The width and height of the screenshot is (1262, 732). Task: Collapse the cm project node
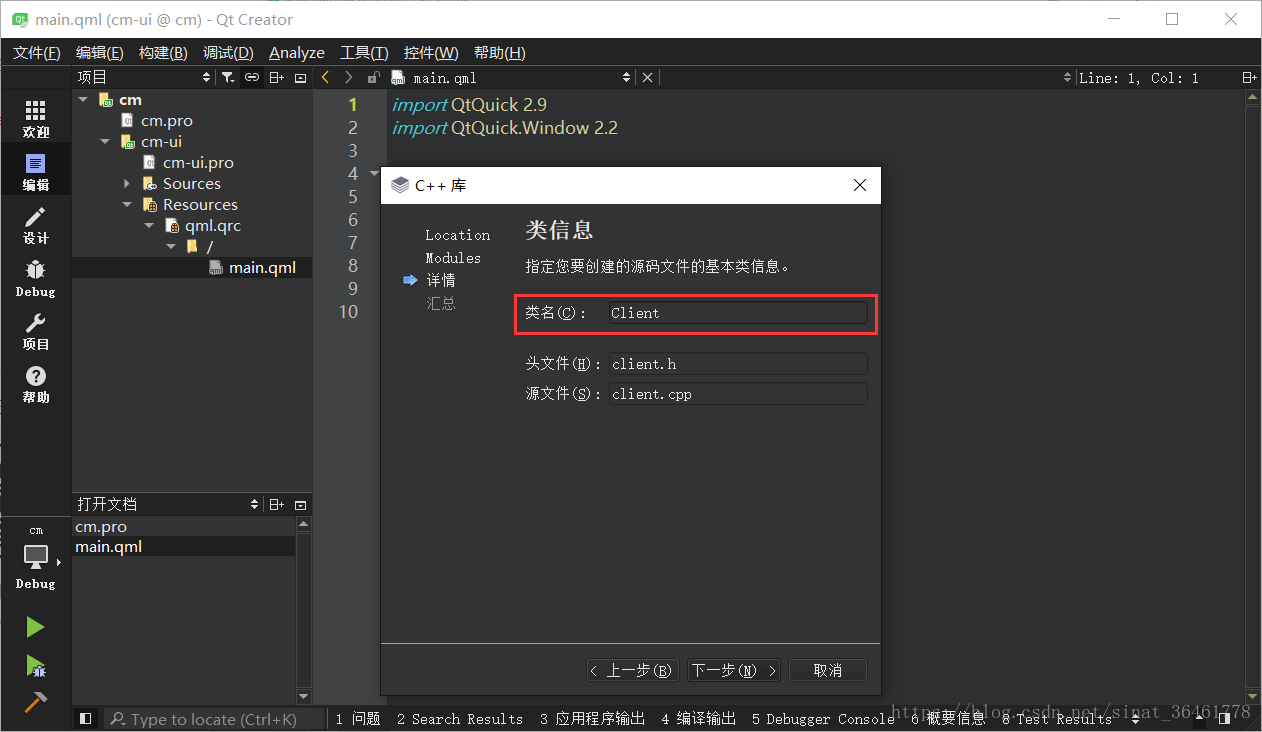(x=83, y=99)
